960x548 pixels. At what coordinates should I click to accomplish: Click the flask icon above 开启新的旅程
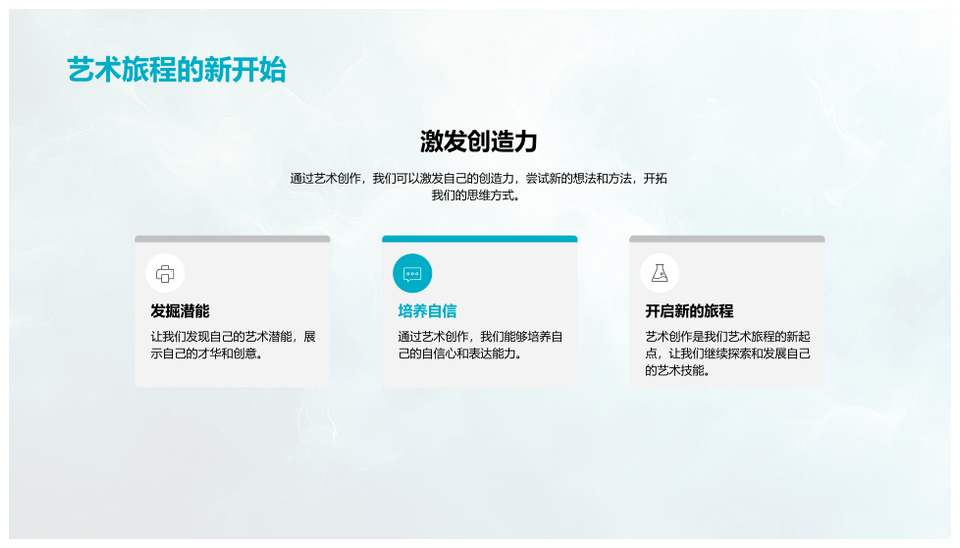click(x=659, y=273)
